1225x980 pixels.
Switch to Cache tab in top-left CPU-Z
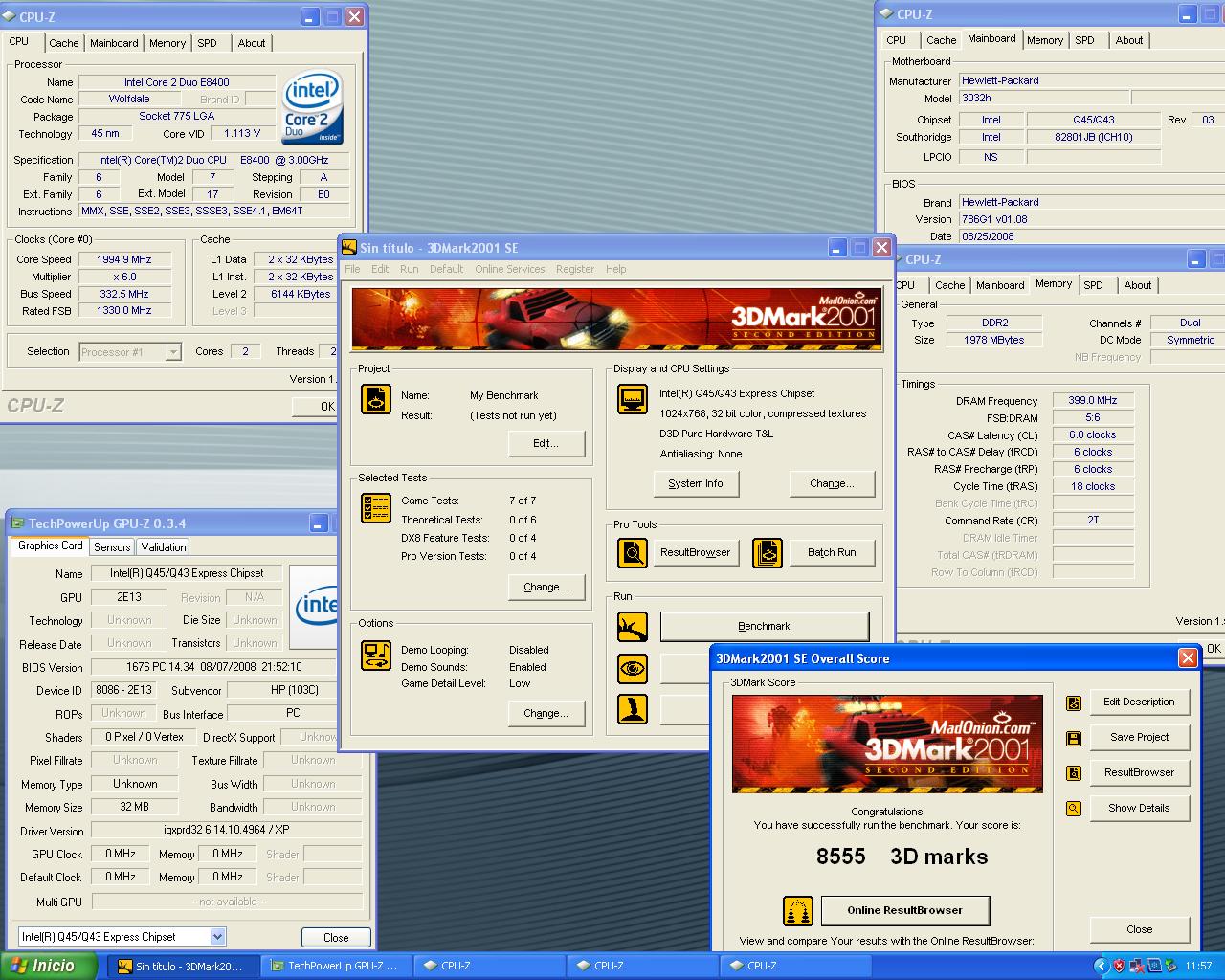pos(64,43)
